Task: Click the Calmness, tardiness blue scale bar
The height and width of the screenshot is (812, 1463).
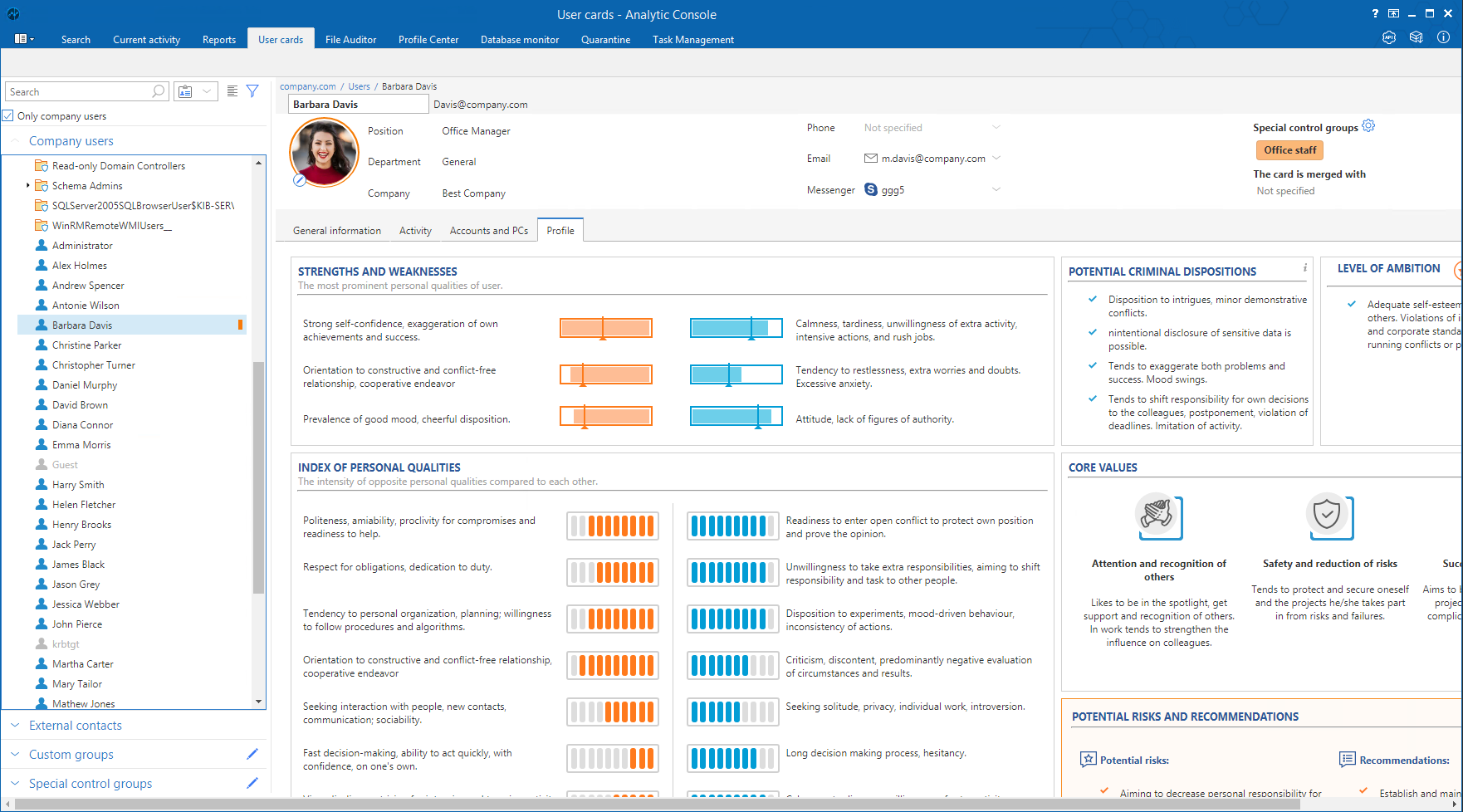Action: [x=736, y=328]
